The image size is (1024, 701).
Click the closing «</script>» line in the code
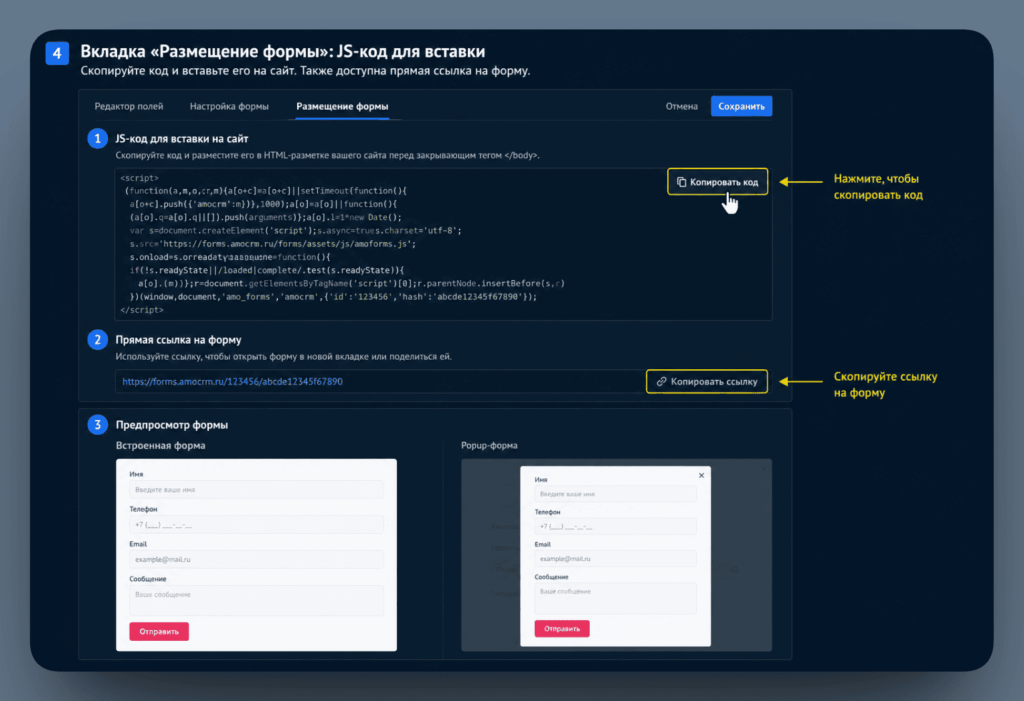coord(142,310)
